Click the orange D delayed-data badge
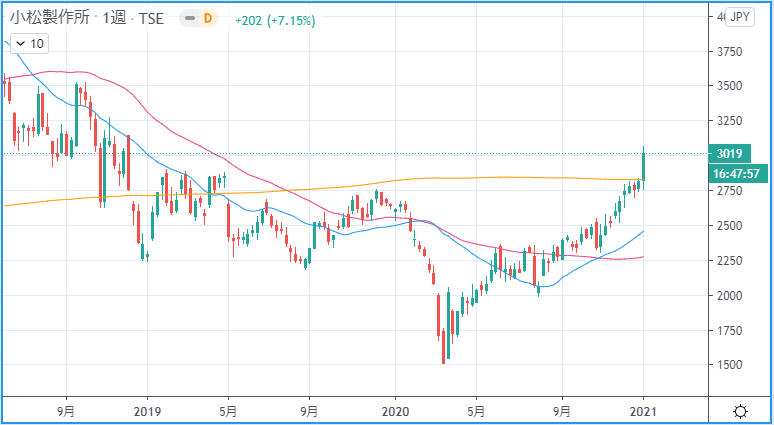Viewport: 774px width, 425px height. [208, 20]
